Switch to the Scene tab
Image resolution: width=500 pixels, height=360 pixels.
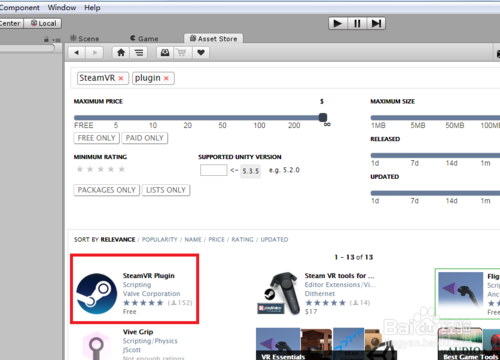point(85,39)
